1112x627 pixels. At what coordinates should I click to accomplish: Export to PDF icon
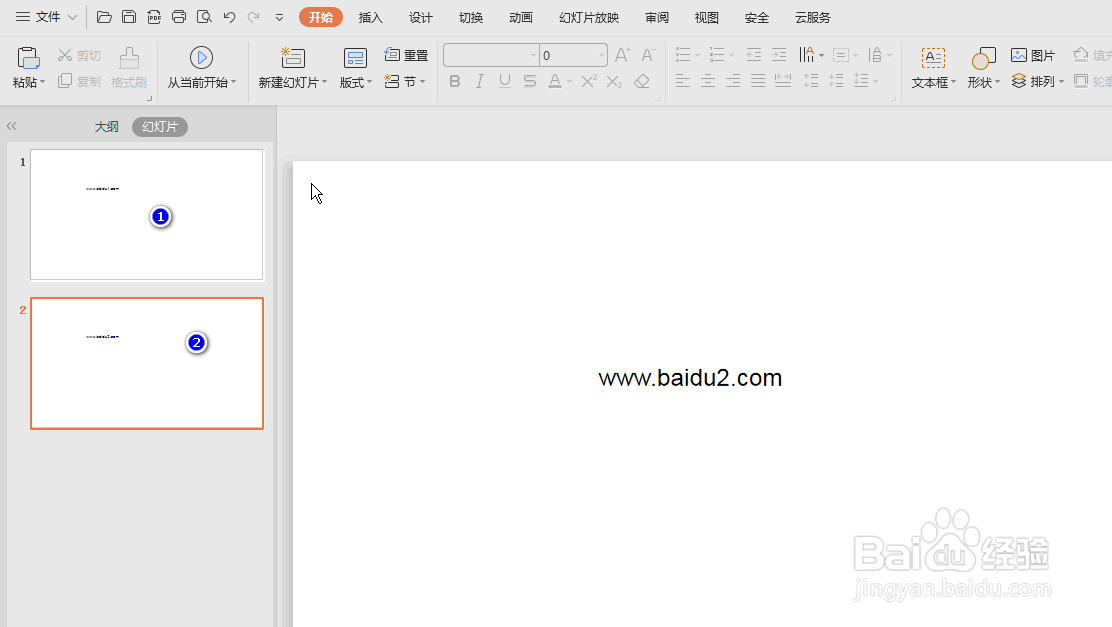coord(154,17)
